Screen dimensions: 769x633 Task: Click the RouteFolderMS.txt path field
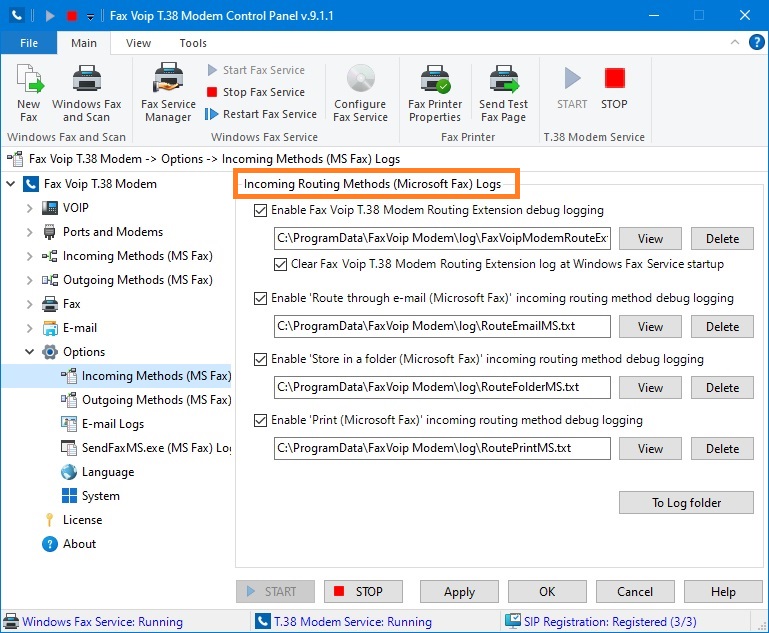point(442,387)
